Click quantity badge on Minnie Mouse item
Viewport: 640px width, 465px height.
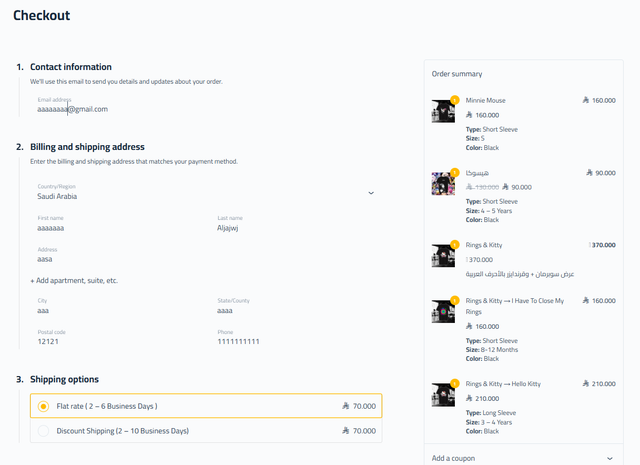click(x=454, y=100)
